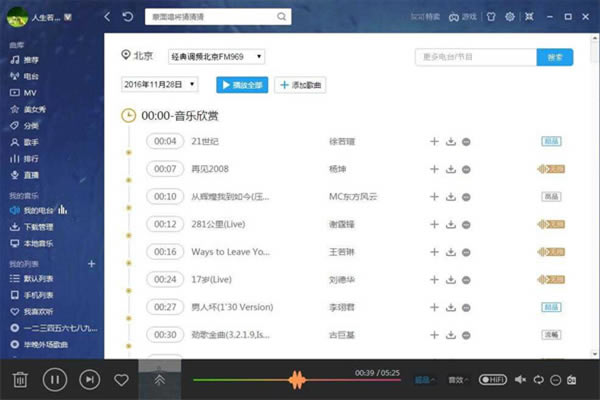Open the round more icon in player bar

(556, 380)
